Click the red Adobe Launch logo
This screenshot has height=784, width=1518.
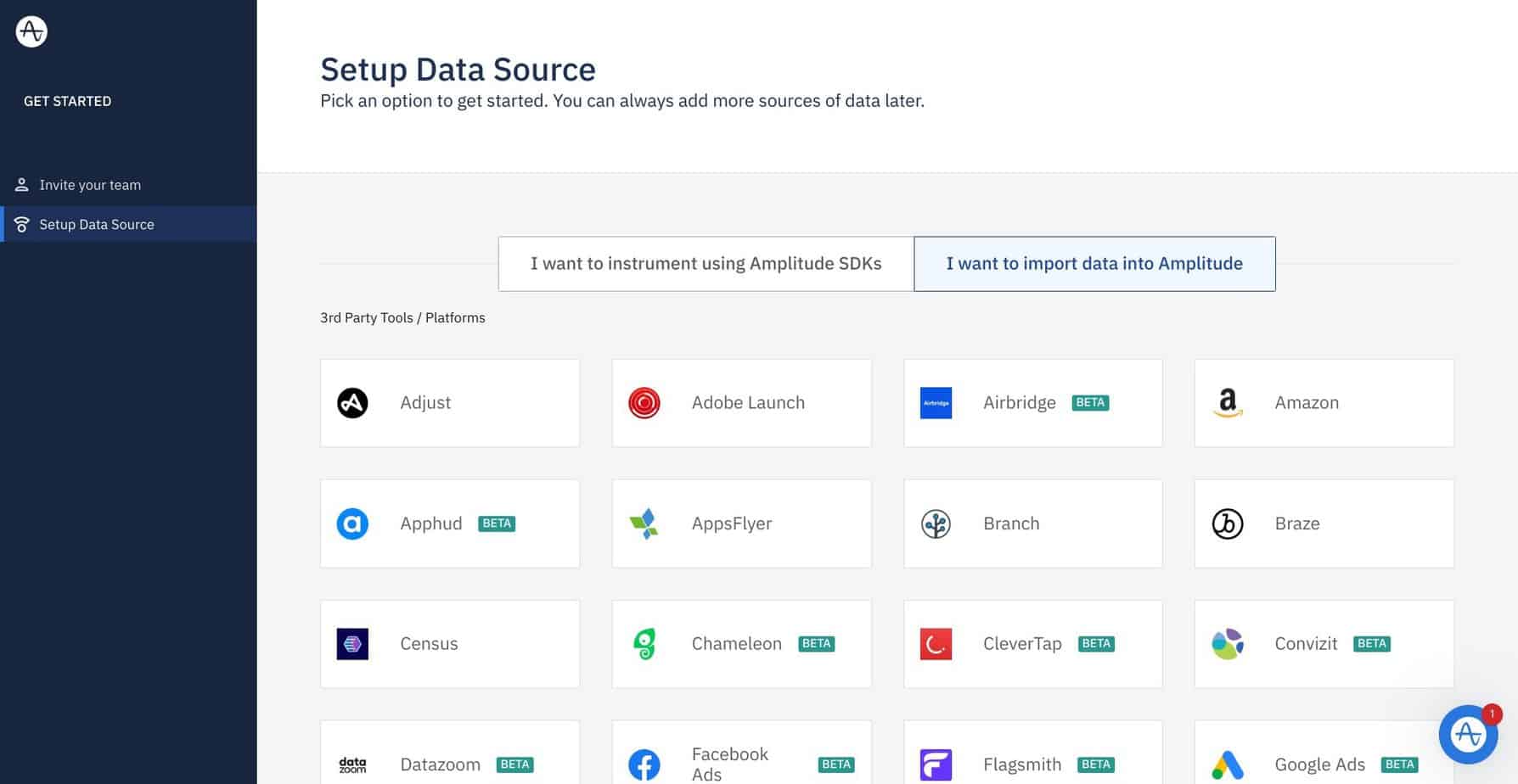644,403
